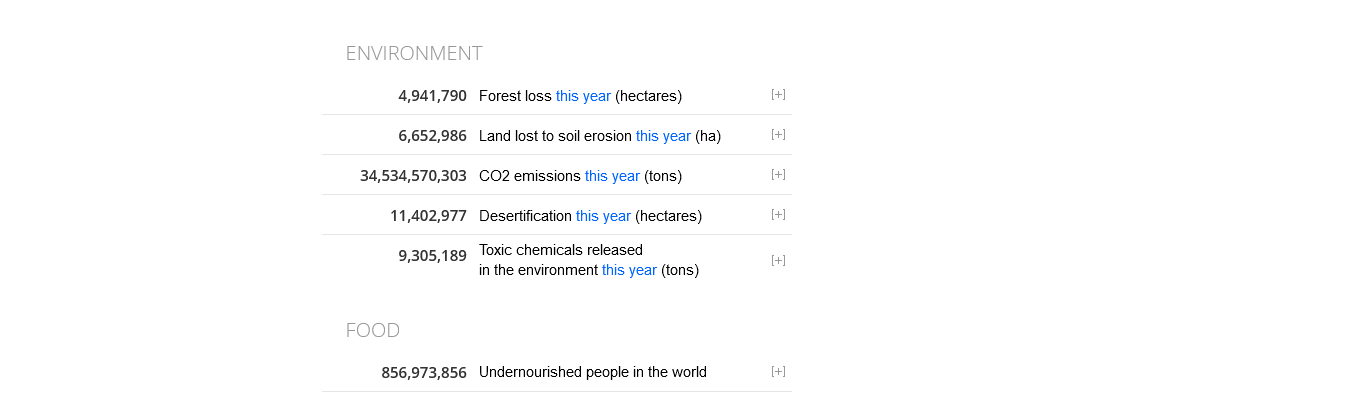The image size is (1348, 400).
Task: Click 'this year' link in Desertification row
Action: coord(603,216)
